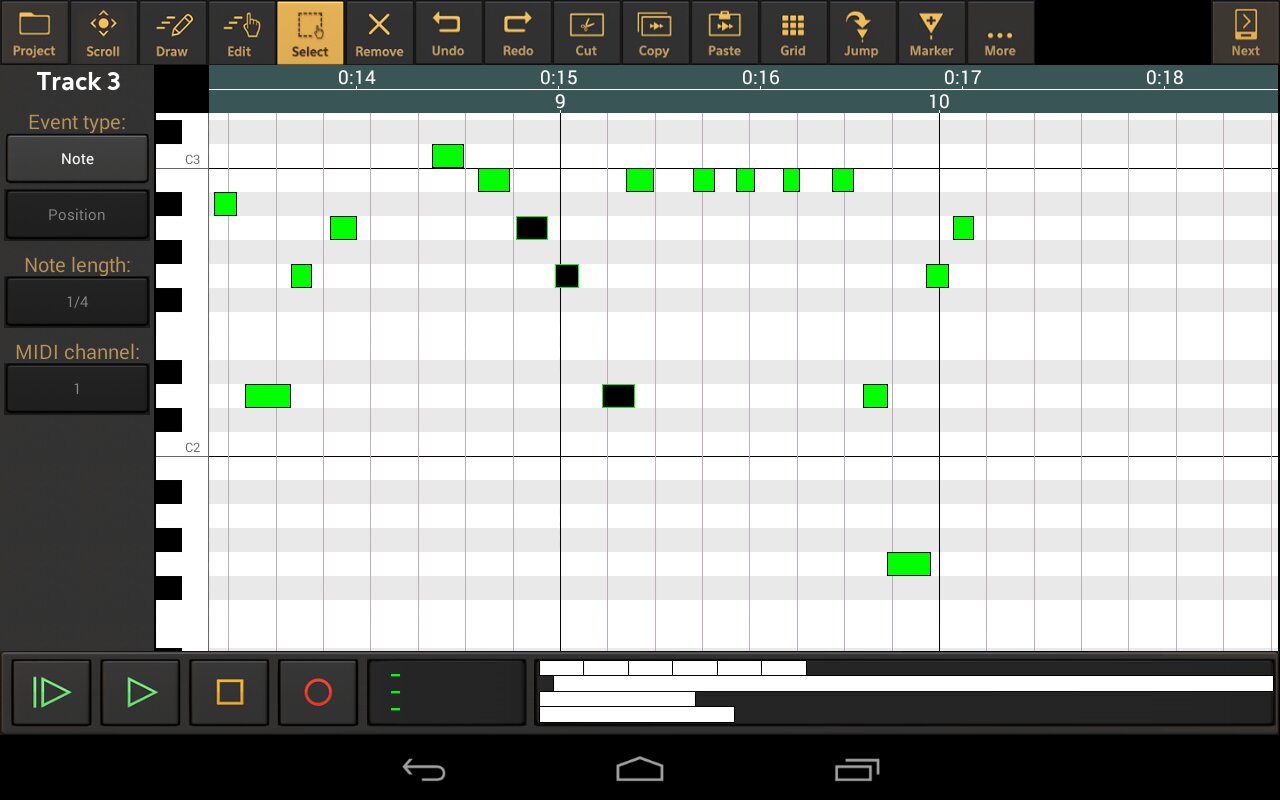Open the Note event type dropdown
The image size is (1280, 800).
77,159
